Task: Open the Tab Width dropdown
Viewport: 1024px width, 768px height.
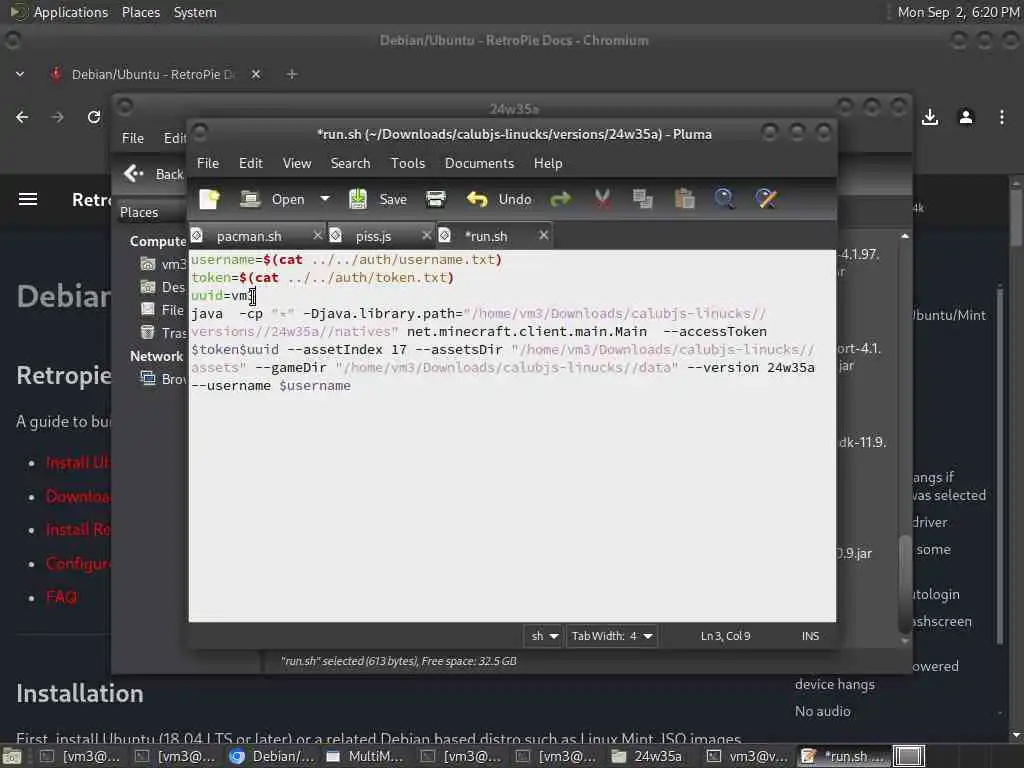Action: tap(612, 636)
